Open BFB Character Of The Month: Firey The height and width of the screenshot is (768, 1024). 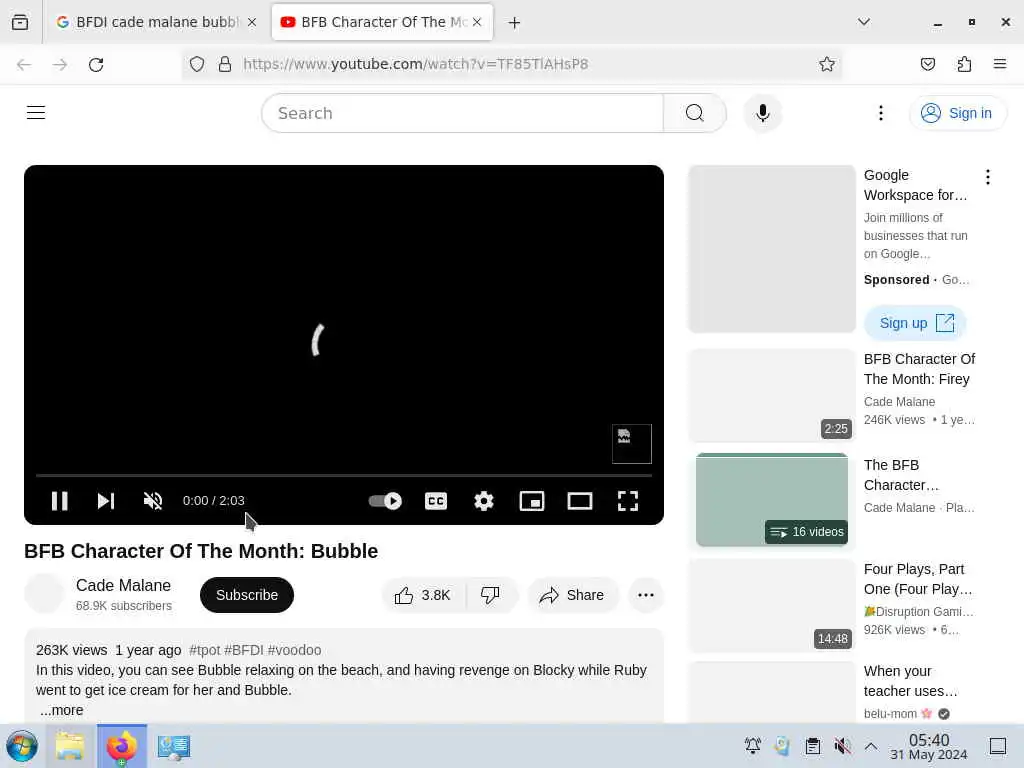point(920,369)
